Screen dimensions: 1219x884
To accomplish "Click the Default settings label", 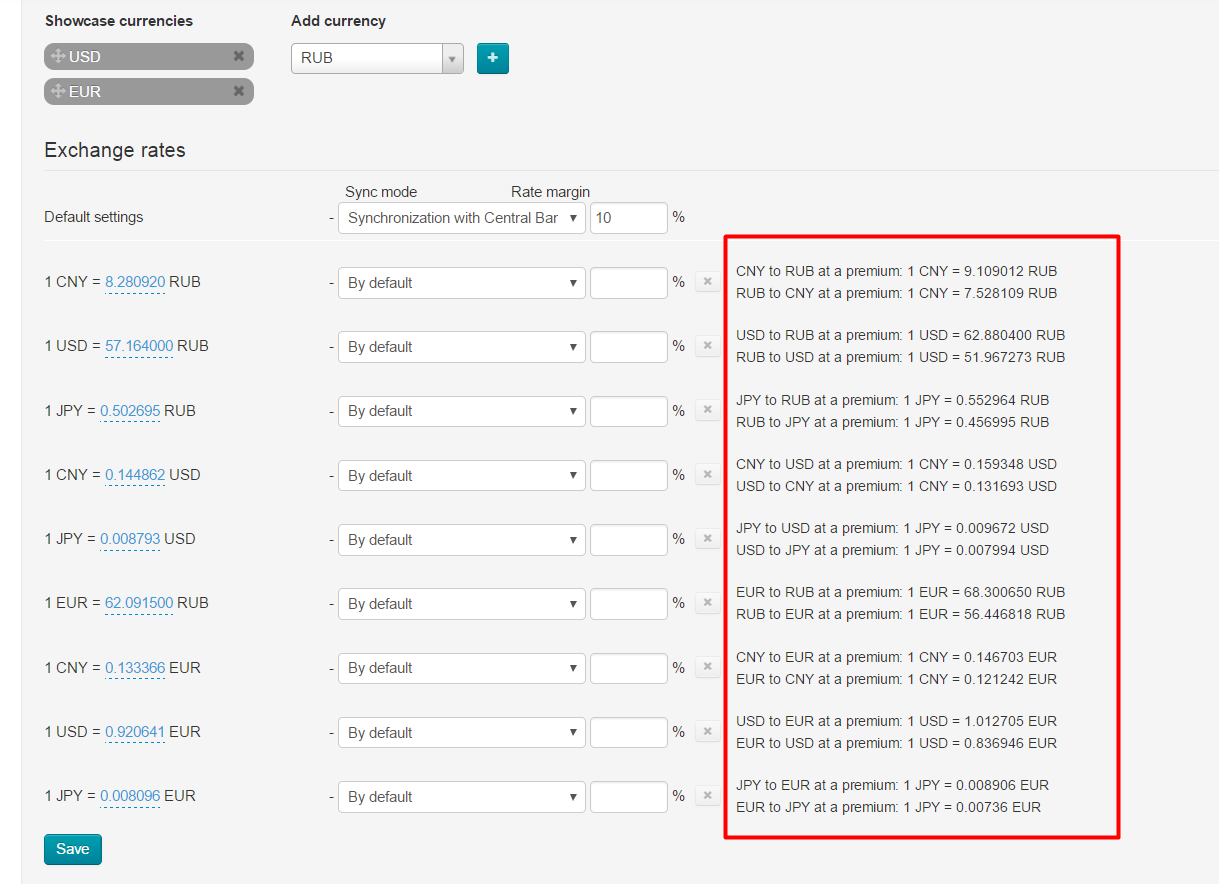I will pos(94,217).
